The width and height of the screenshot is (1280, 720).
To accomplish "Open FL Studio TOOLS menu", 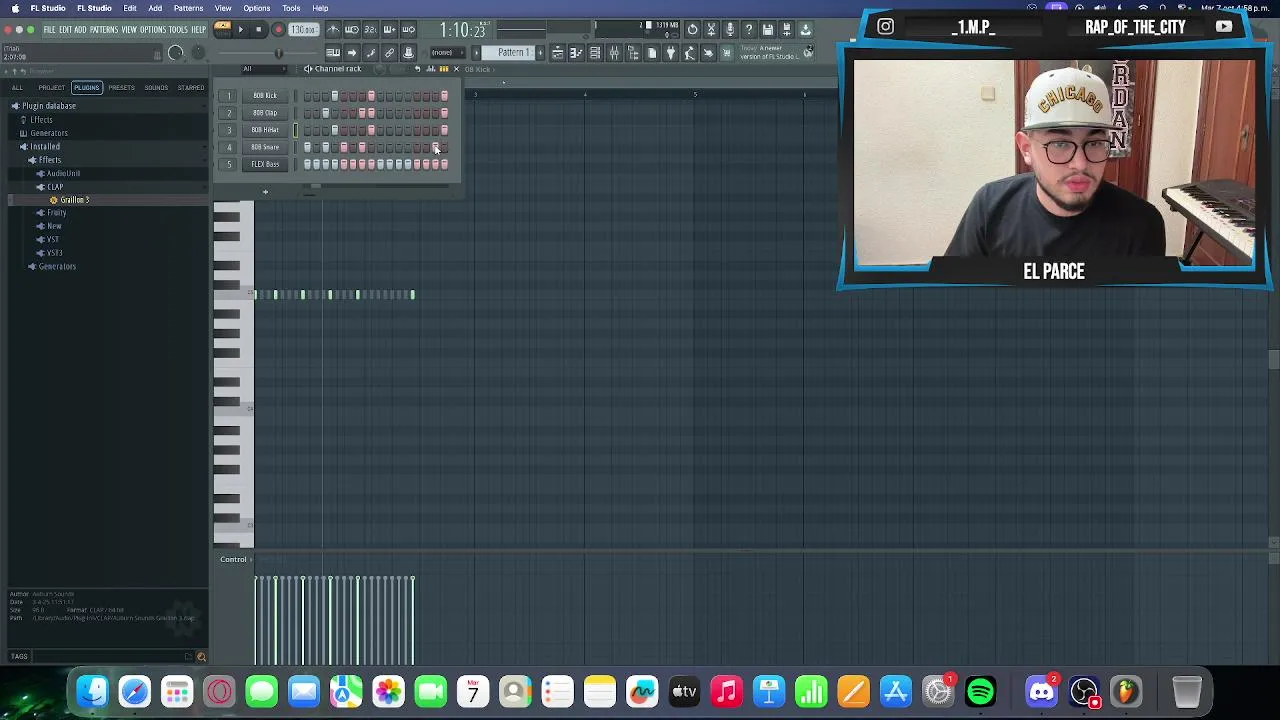I will (178, 30).
